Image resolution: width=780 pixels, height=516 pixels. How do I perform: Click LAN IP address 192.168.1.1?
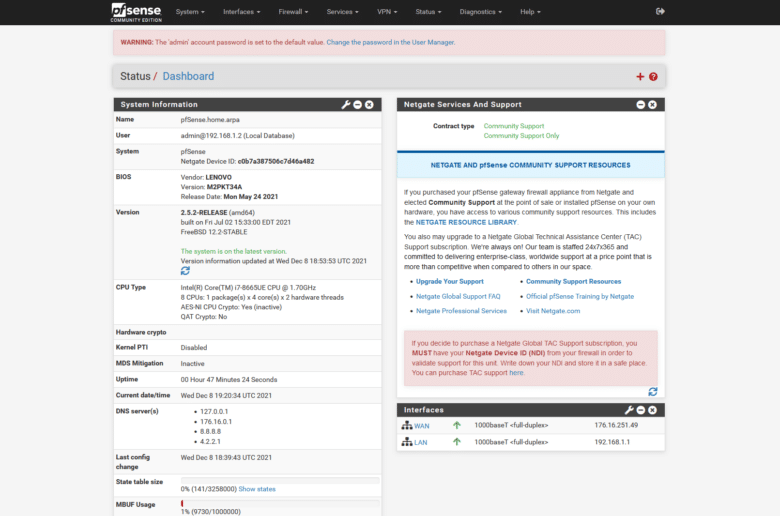coord(612,442)
